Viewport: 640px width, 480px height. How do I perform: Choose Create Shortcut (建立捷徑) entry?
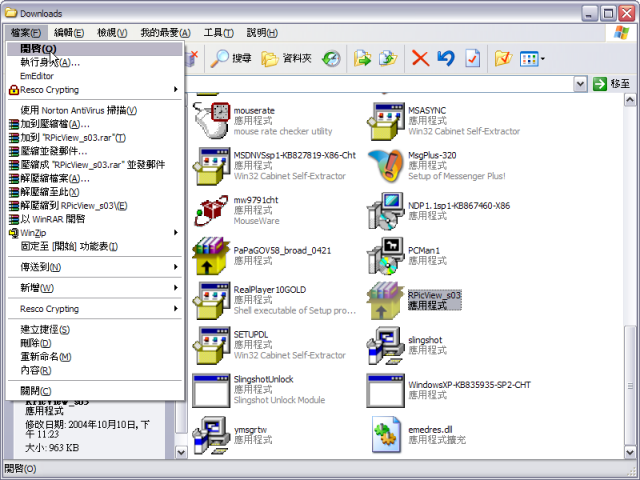click(95, 329)
